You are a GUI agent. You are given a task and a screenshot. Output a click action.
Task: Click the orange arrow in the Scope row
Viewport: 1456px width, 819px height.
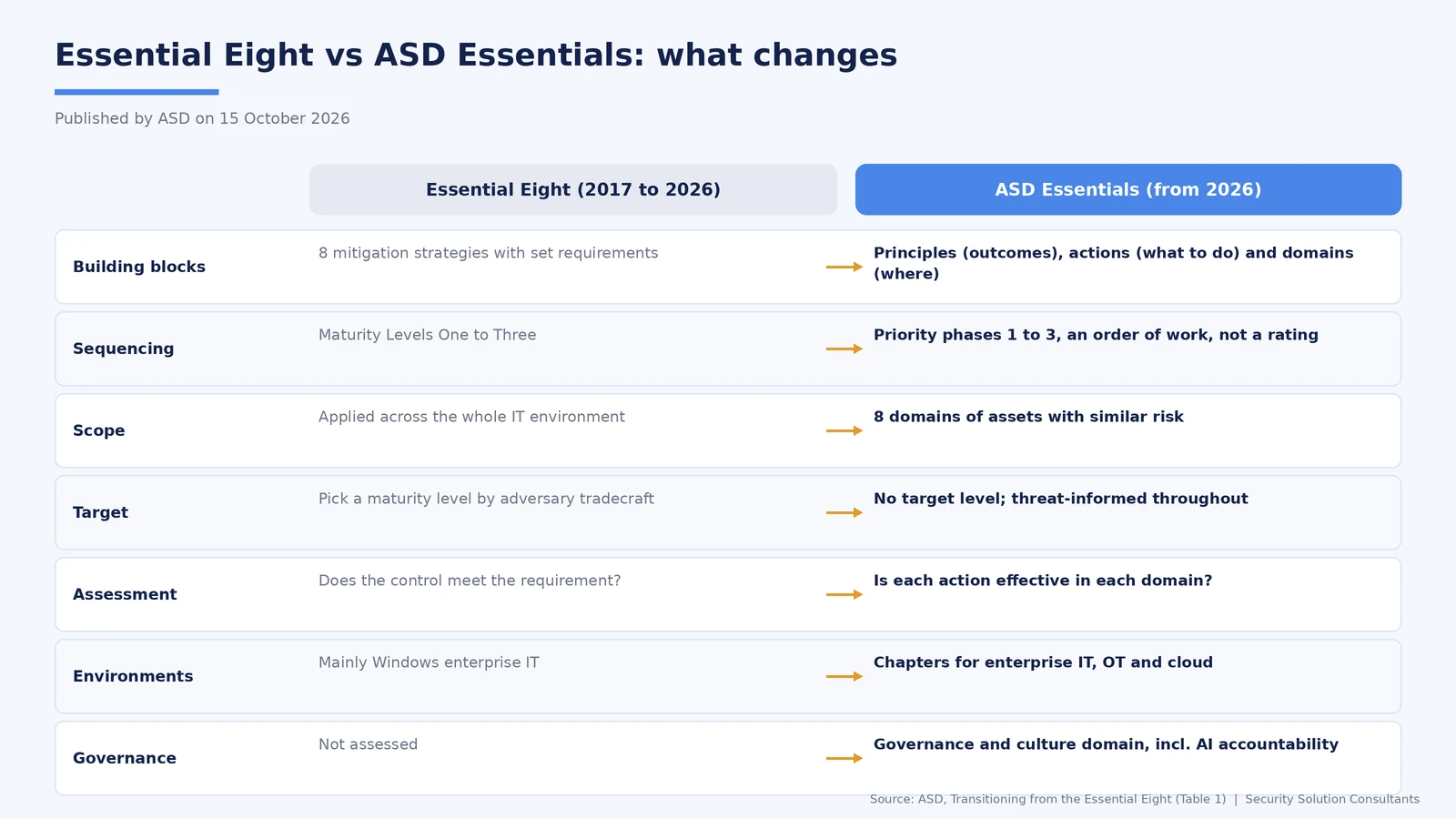844,430
